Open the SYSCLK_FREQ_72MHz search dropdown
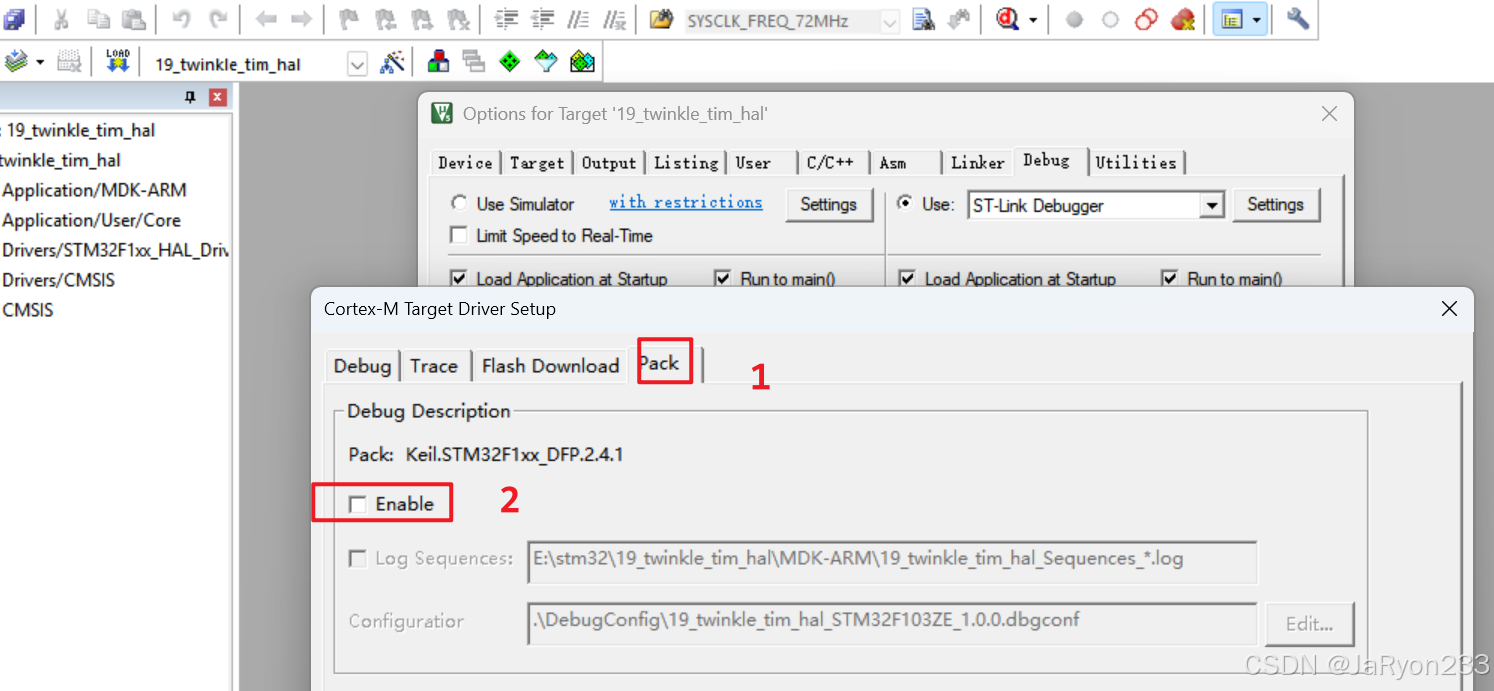The height and width of the screenshot is (691, 1494). tap(889, 21)
